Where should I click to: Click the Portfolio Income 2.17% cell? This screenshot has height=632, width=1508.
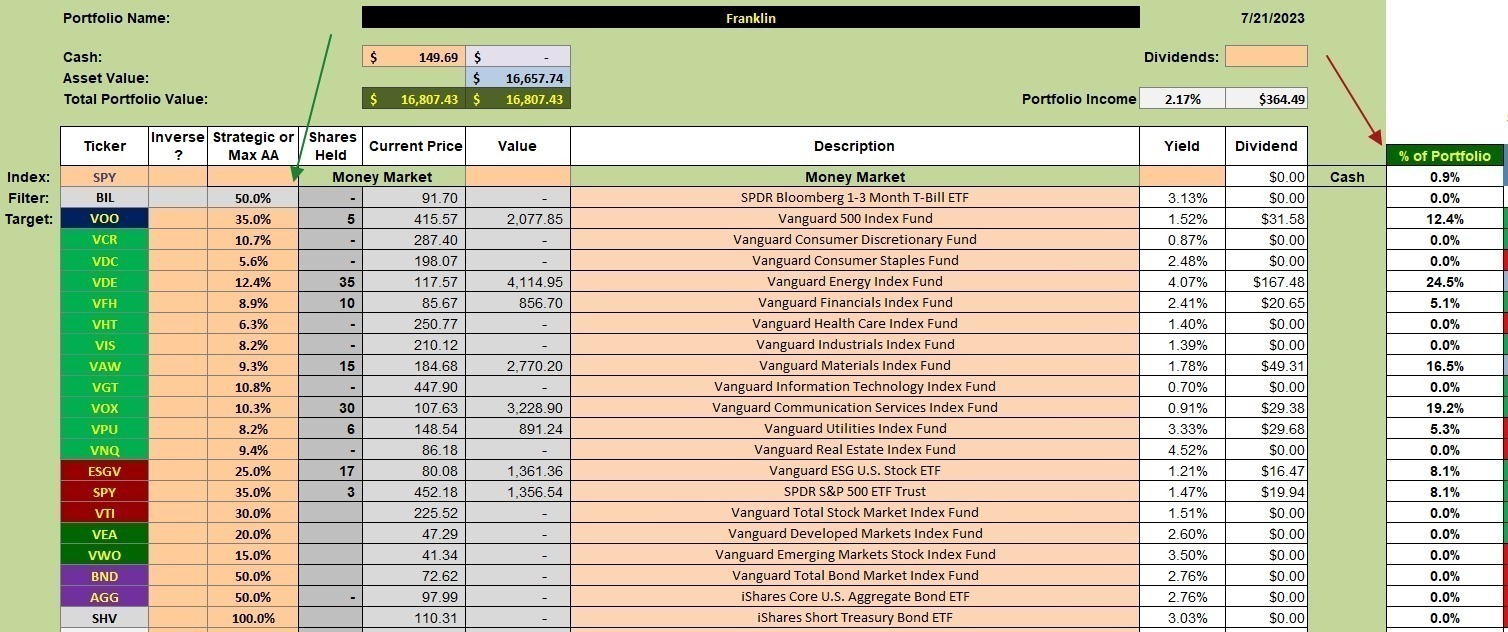point(1182,99)
